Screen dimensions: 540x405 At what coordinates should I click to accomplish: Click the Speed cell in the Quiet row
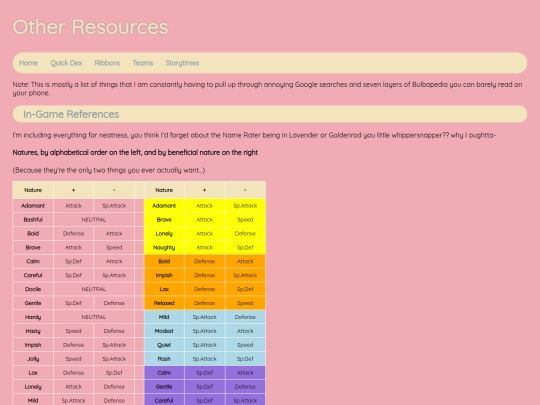click(245, 345)
